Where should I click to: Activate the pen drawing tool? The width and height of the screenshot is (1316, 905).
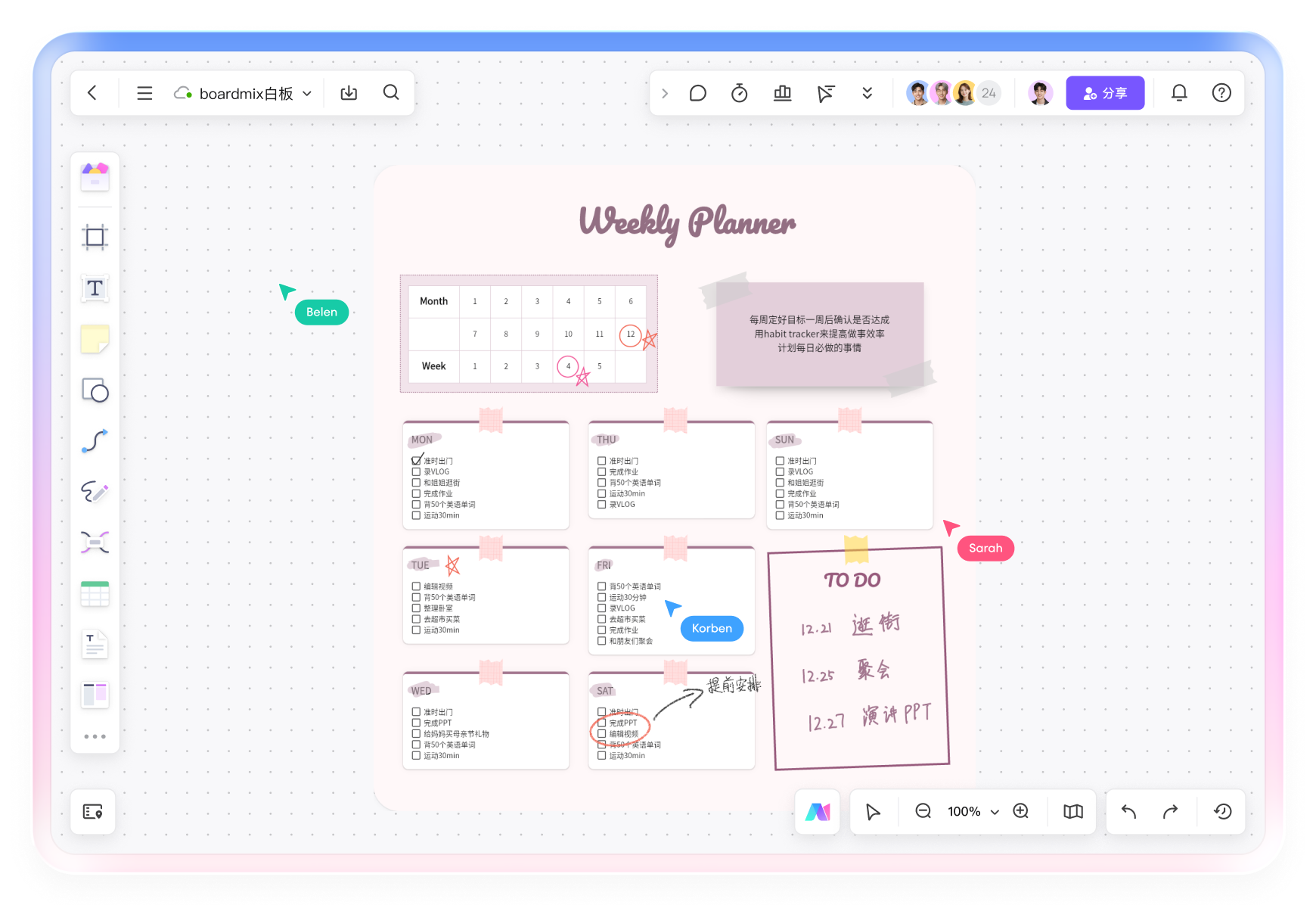pos(95,492)
